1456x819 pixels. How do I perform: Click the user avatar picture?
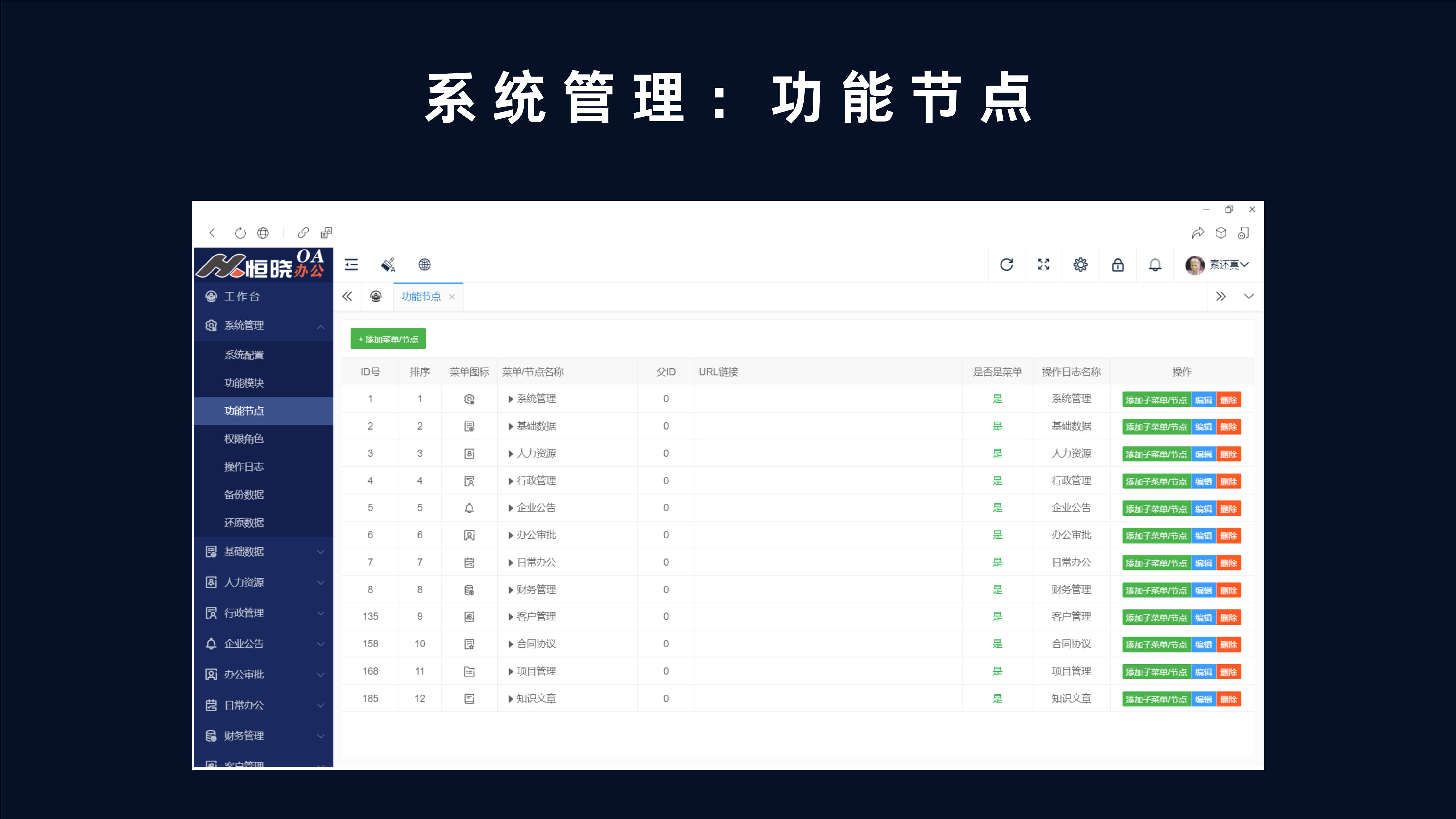pos(1195,265)
